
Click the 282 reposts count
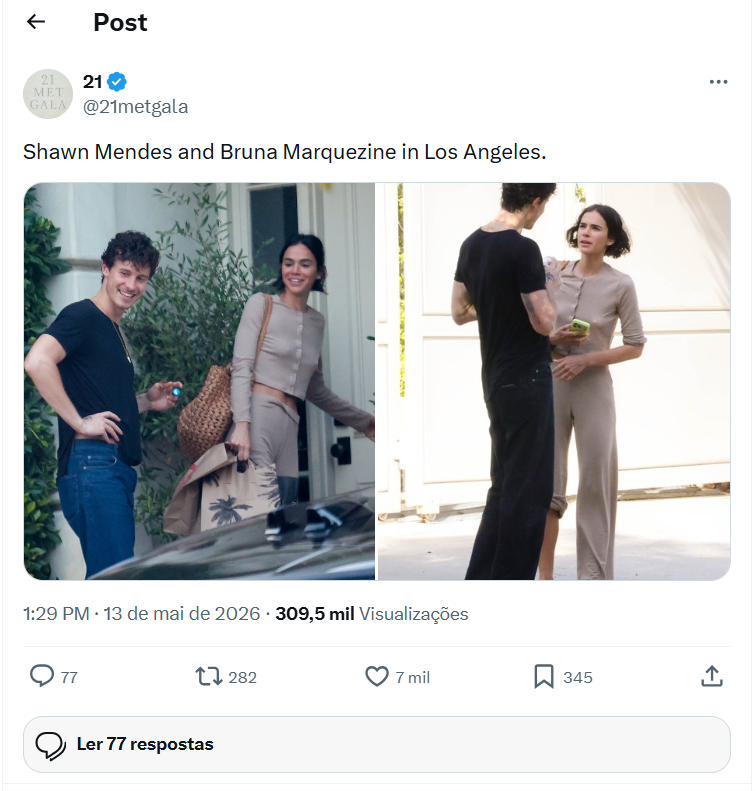pos(243,677)
